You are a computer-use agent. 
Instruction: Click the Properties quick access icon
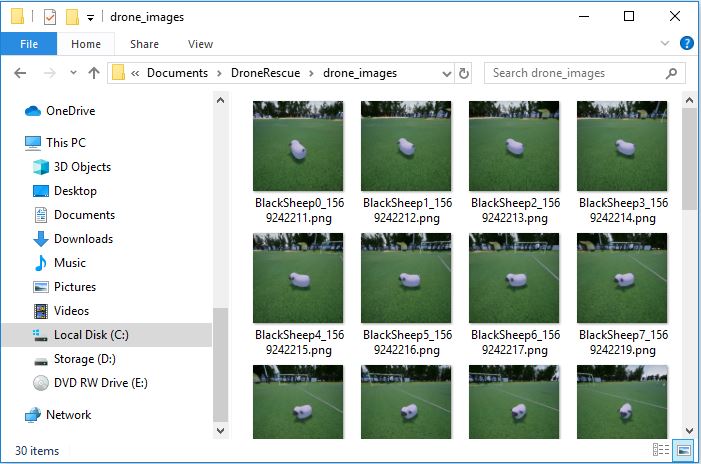pyautogui.click(x=50, y=17)
